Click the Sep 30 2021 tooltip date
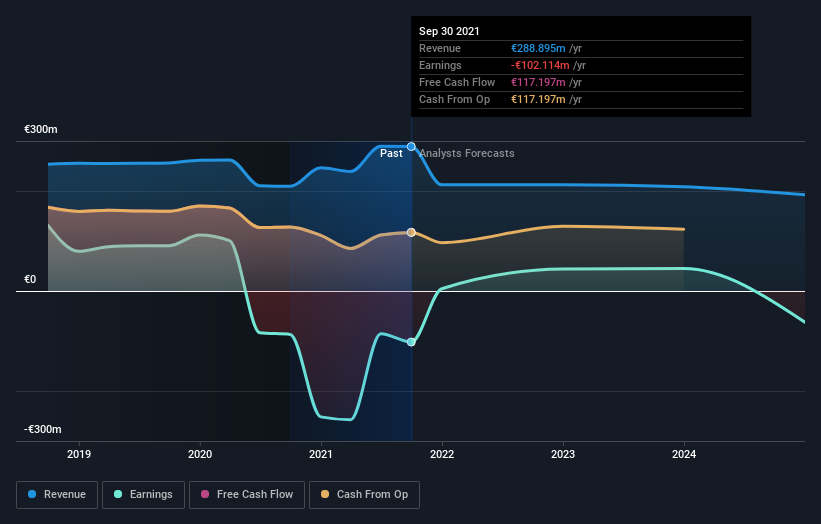Viewport: 821px width, 524px height. pos(449,31)
